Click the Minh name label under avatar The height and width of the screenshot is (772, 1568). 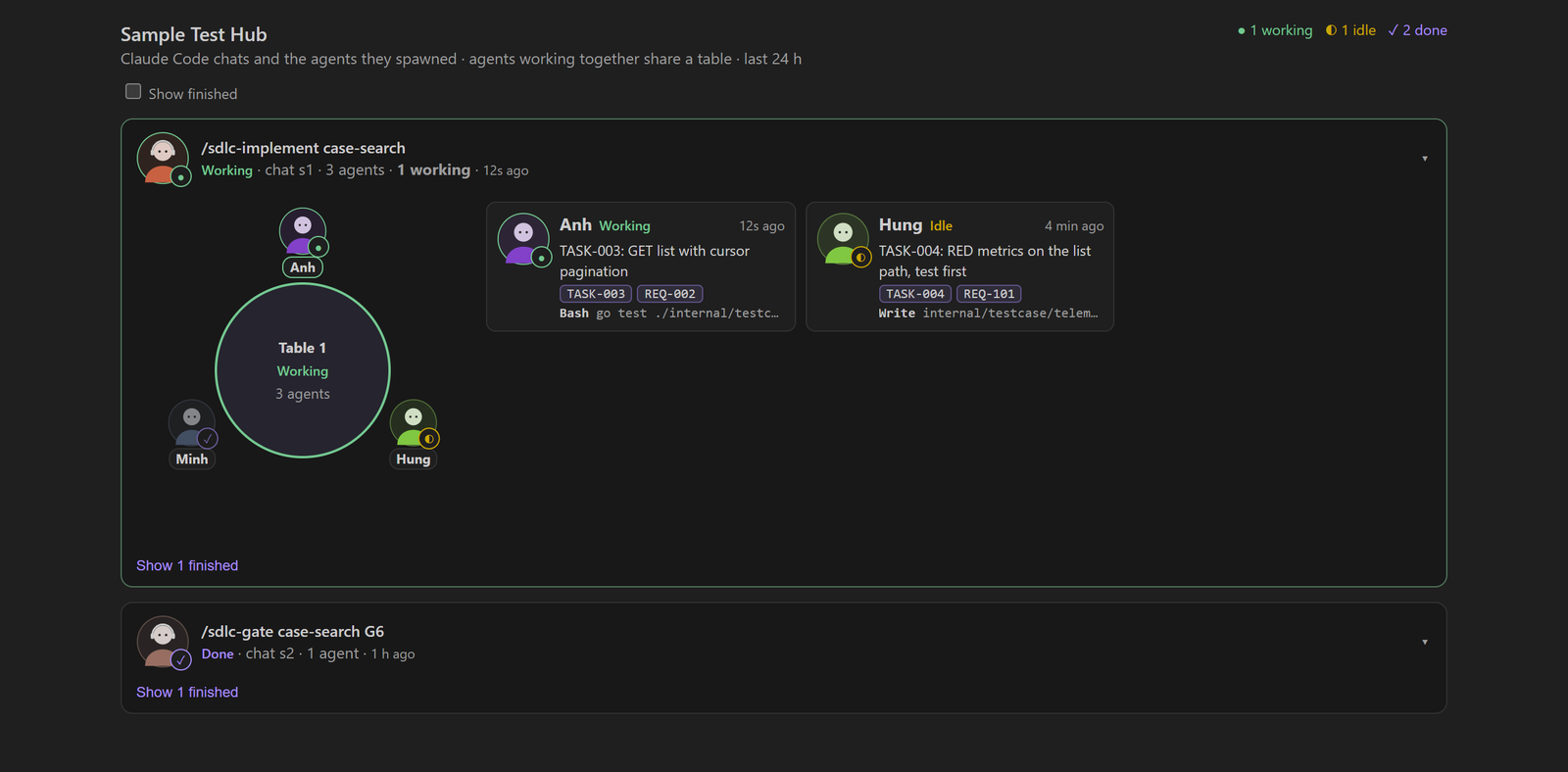click(192, 459)
